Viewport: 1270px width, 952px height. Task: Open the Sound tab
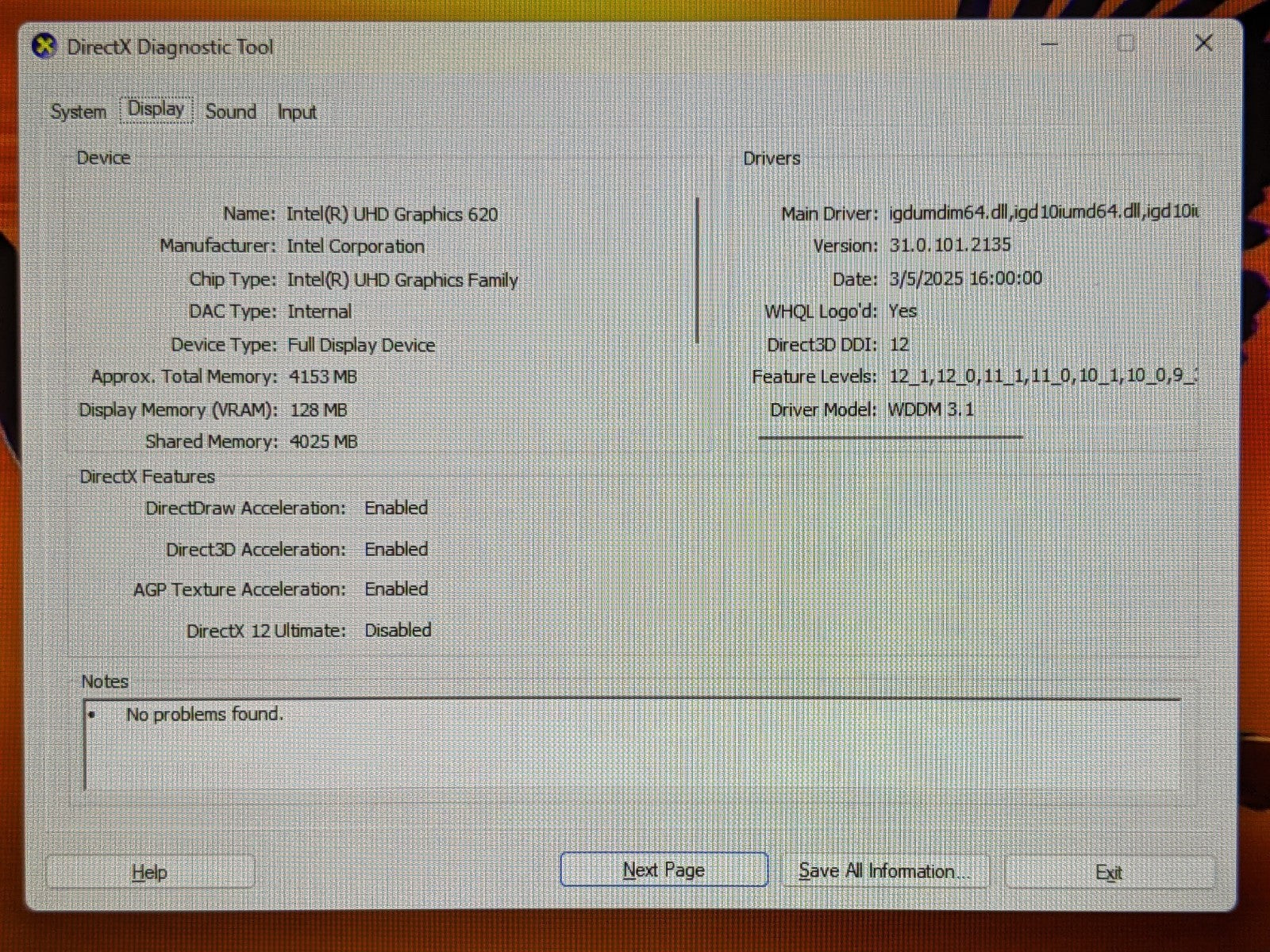230,112
